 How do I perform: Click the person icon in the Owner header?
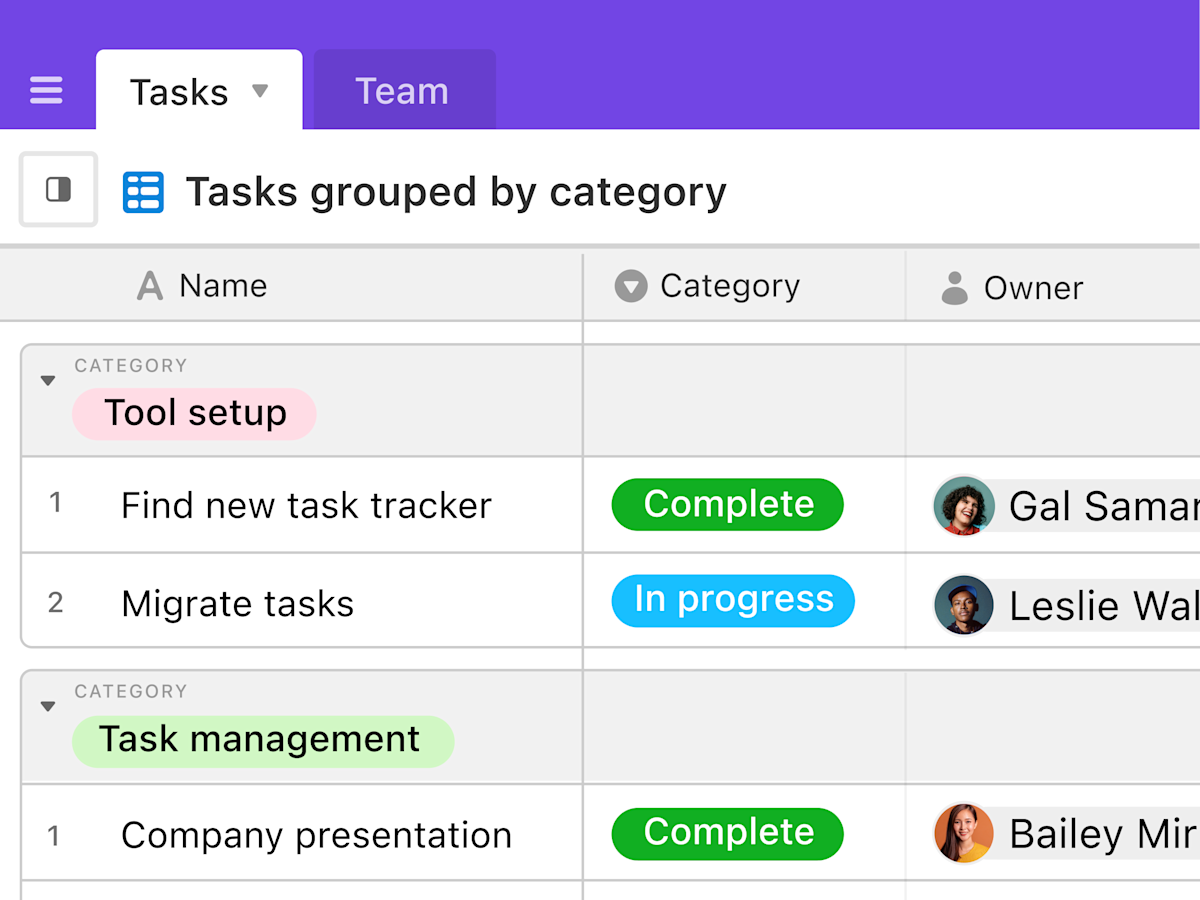coord(954,288)
